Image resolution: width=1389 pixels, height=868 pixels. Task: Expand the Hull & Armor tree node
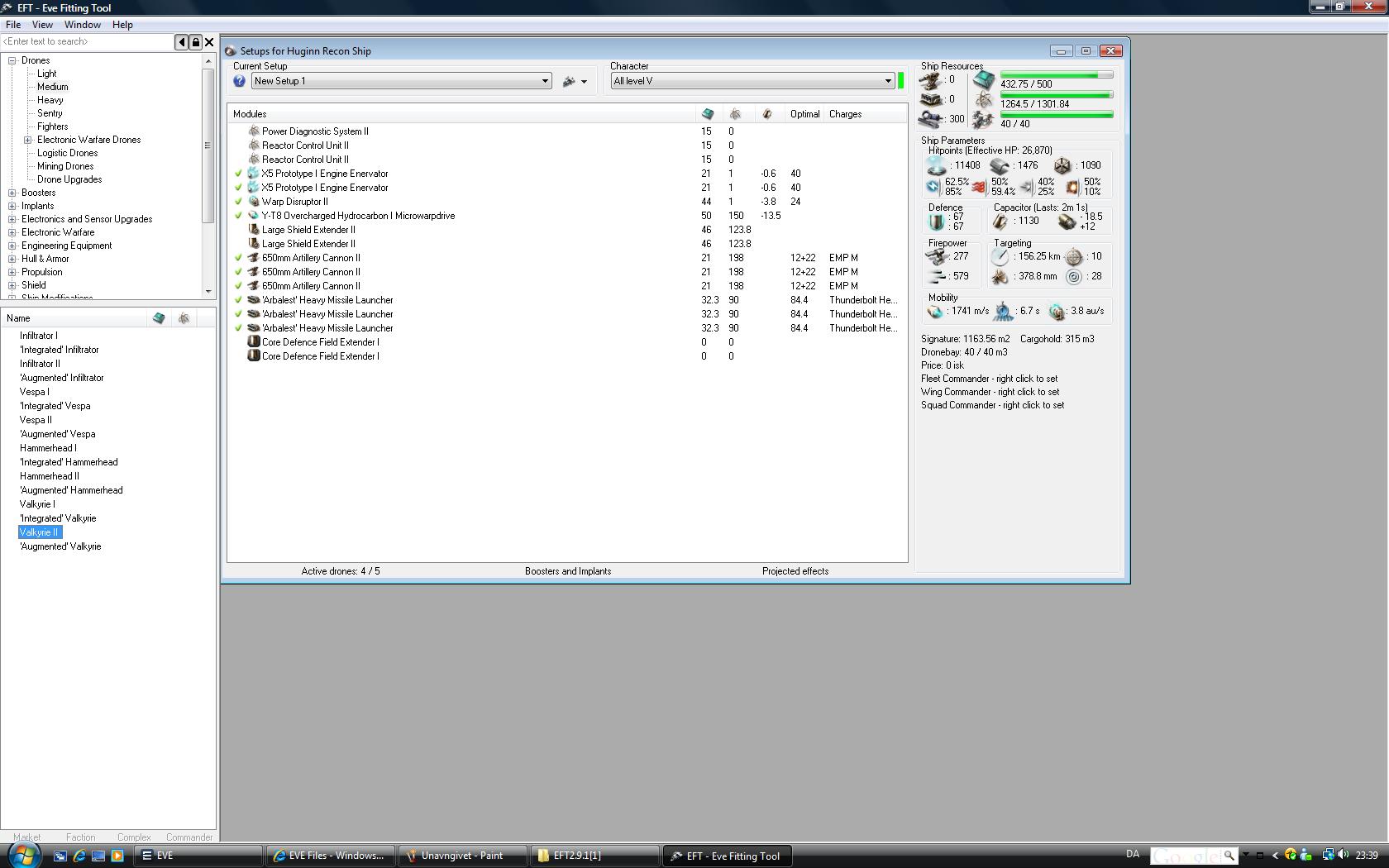pos(12,259)
